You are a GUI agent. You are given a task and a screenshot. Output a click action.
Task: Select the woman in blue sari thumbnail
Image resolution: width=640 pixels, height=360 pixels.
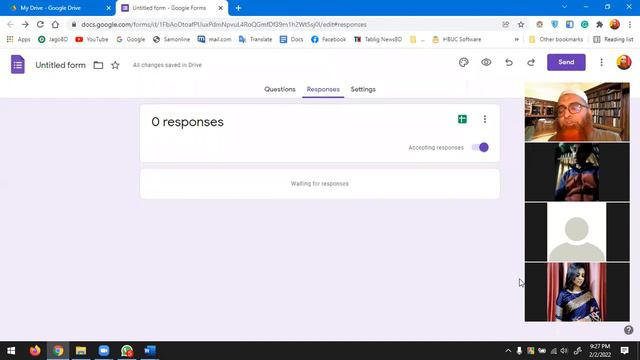pos(577,292)
